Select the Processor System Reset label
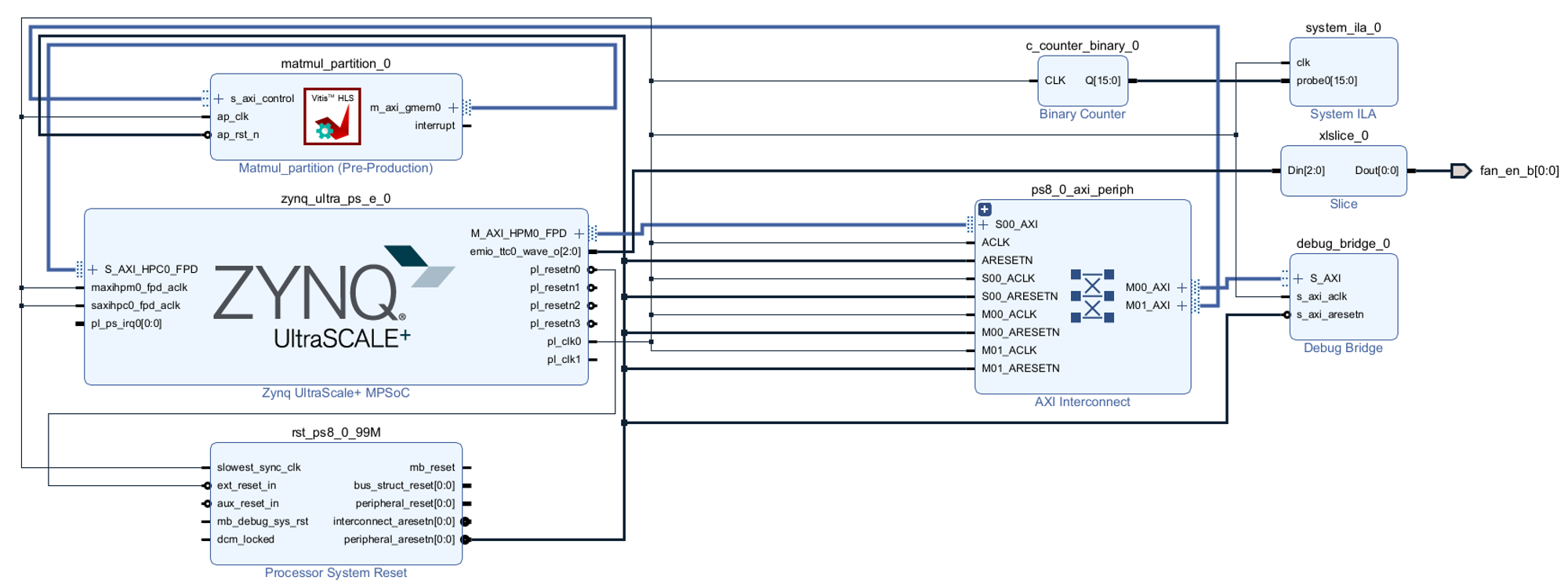The height and width of the screenshot is (588, 1568). click(336, 572)
